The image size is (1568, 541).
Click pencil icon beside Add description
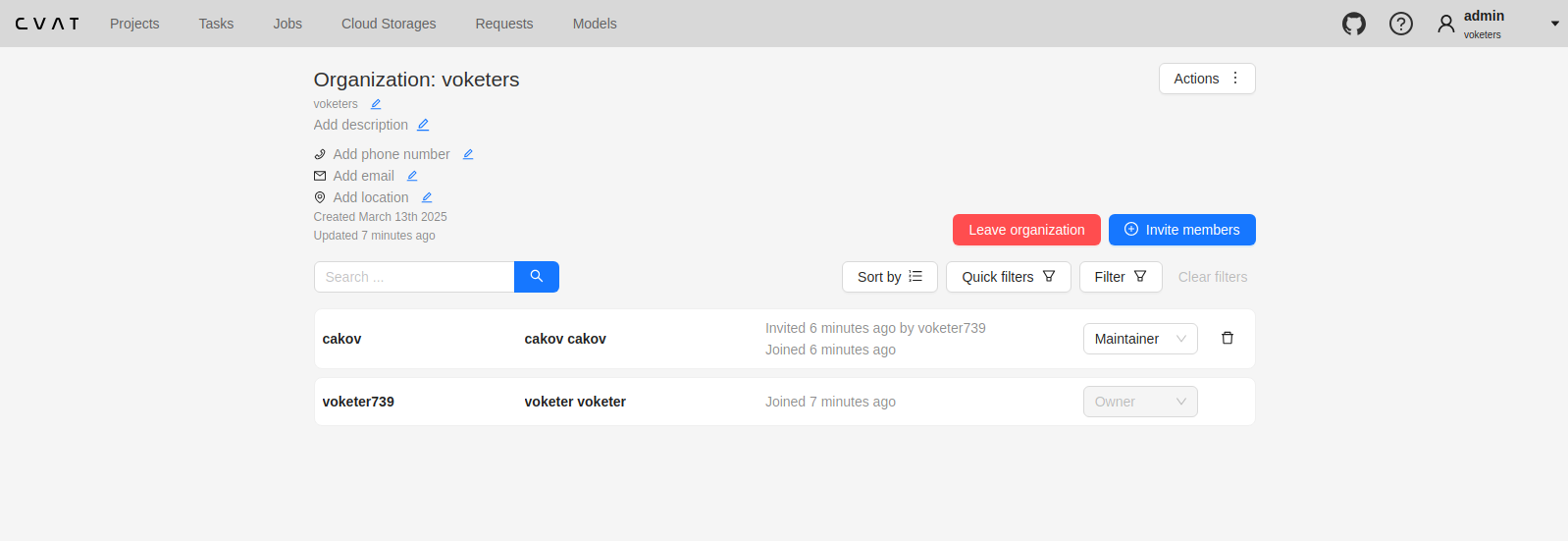(423, 125)
